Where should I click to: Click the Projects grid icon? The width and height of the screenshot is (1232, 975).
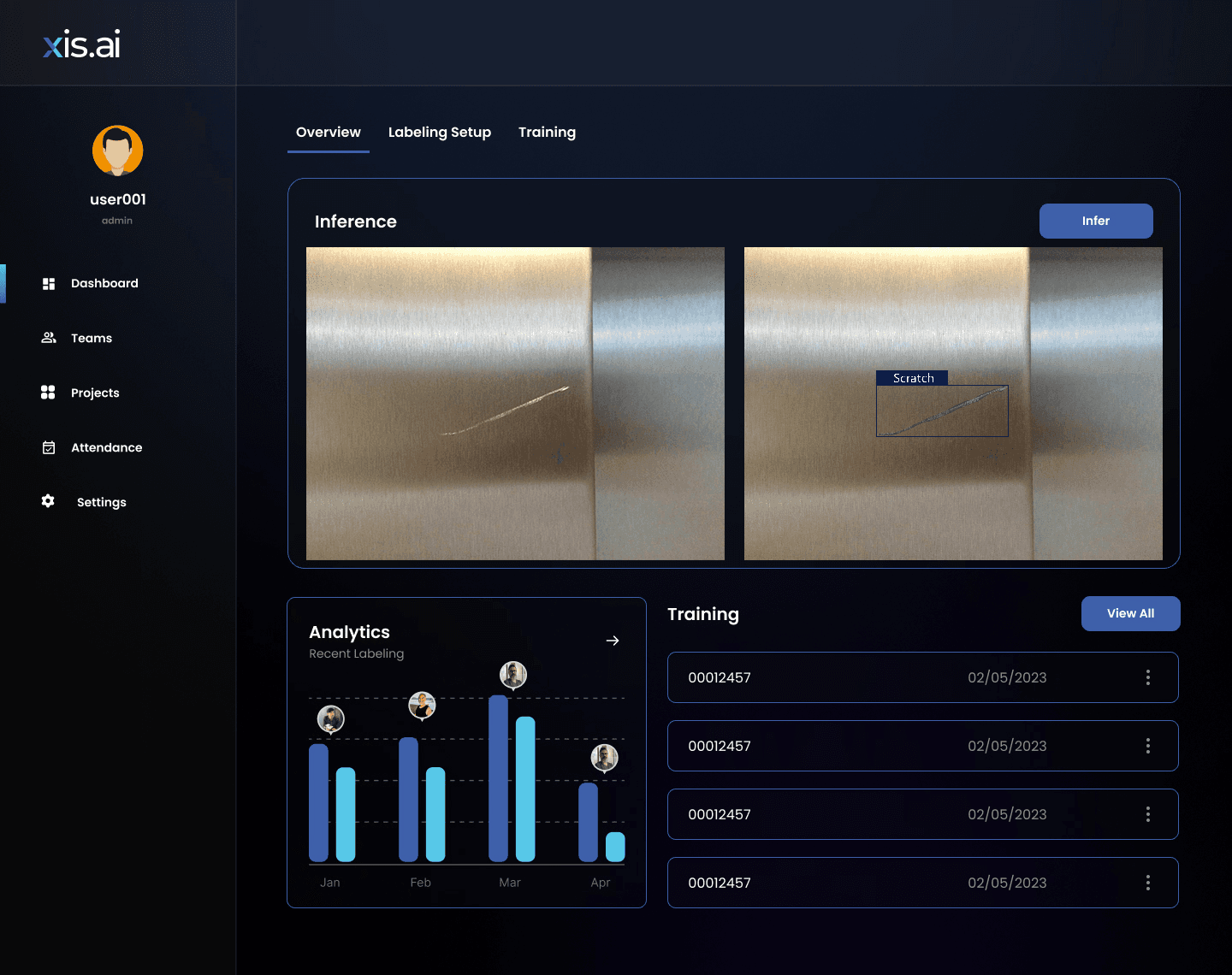click(x=48, y=393)
